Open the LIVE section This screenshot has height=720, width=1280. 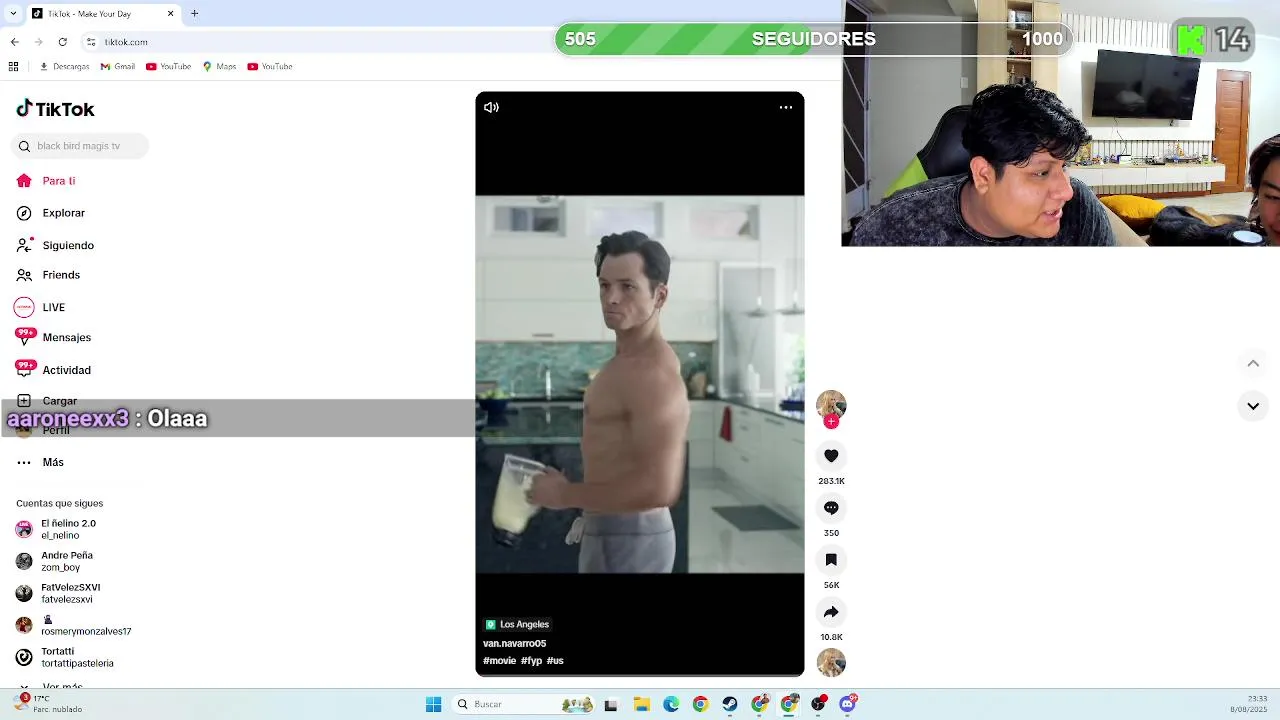[x=40, y=307]
